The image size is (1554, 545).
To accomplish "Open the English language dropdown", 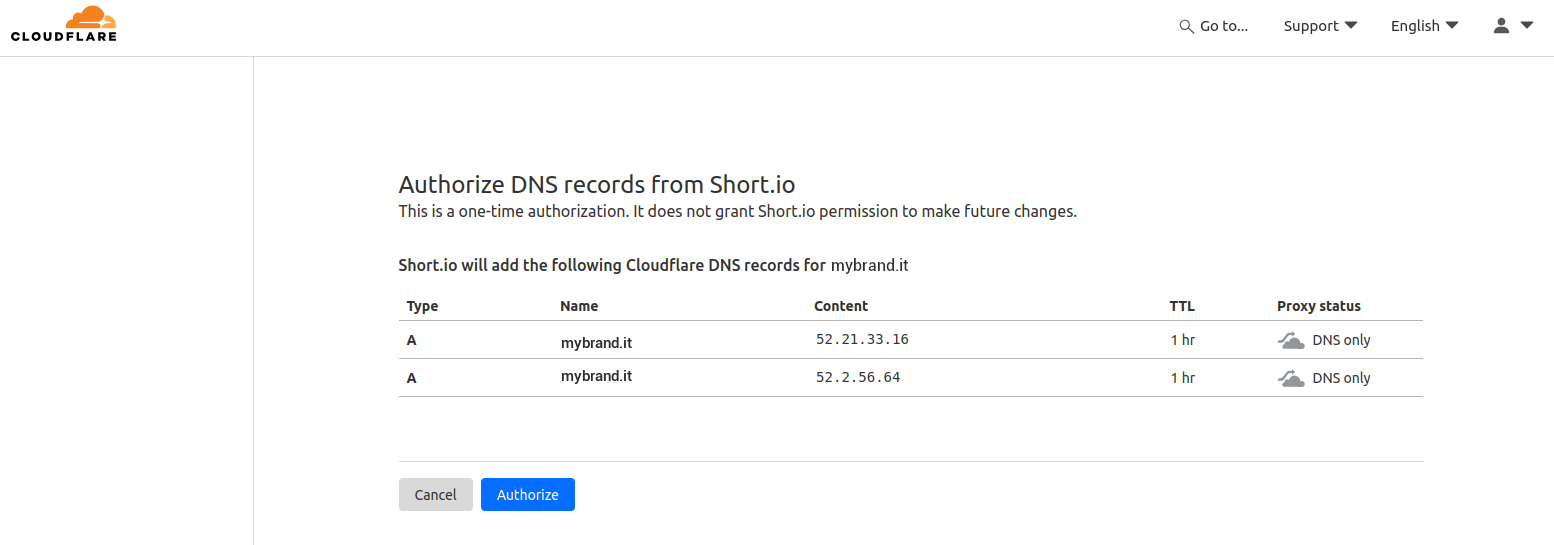I will (1424, 26).
